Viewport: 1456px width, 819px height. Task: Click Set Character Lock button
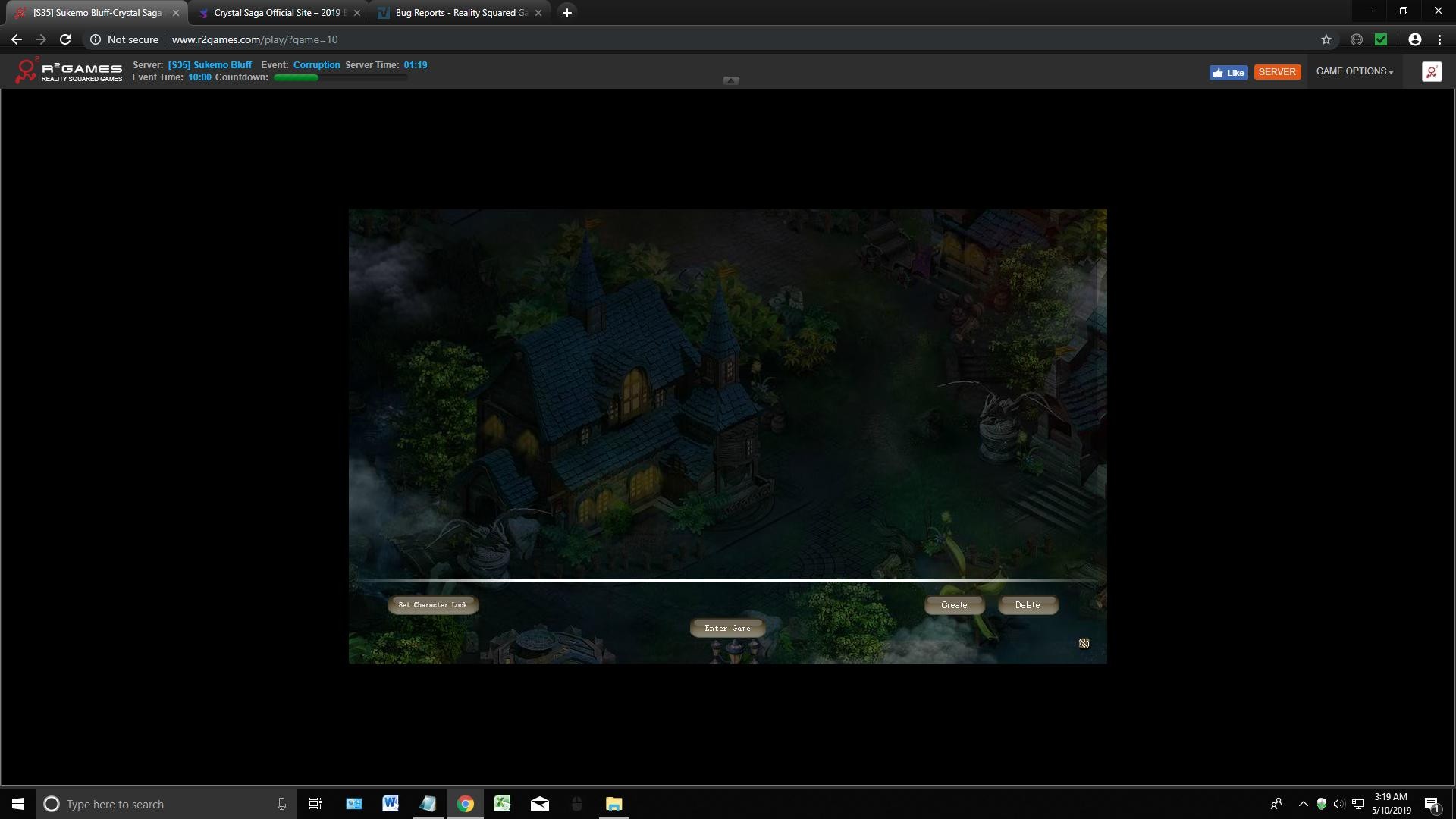(x=432, y=605)
